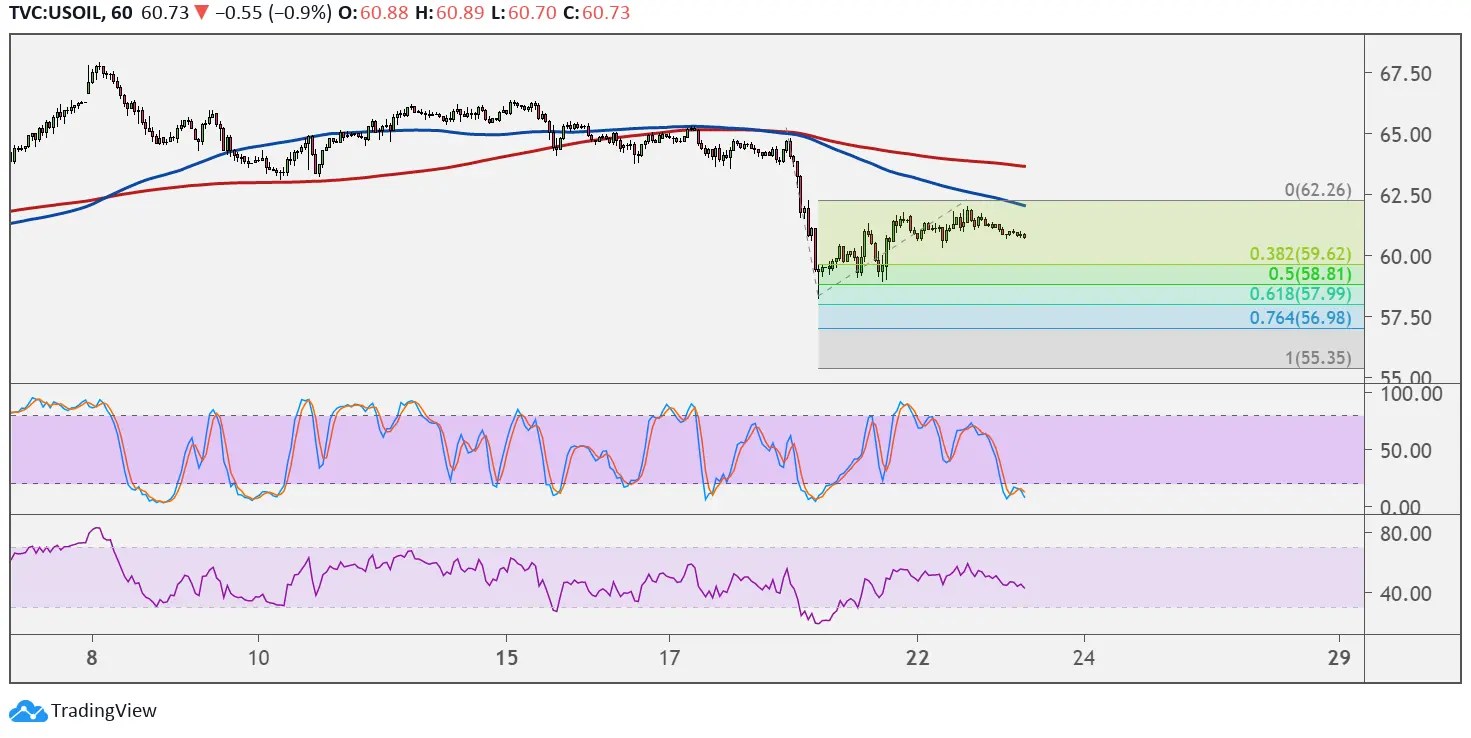Screen dimensions: 1471x738
Task: Click the 0.618(57.99) Fibonacci level
Action: (1301, 295)
